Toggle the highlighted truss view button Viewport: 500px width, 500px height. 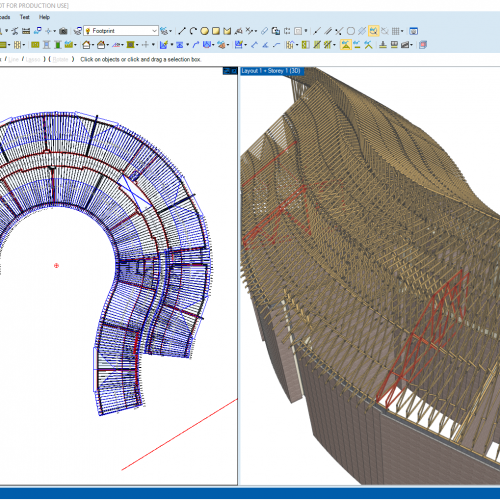(346, 45)
